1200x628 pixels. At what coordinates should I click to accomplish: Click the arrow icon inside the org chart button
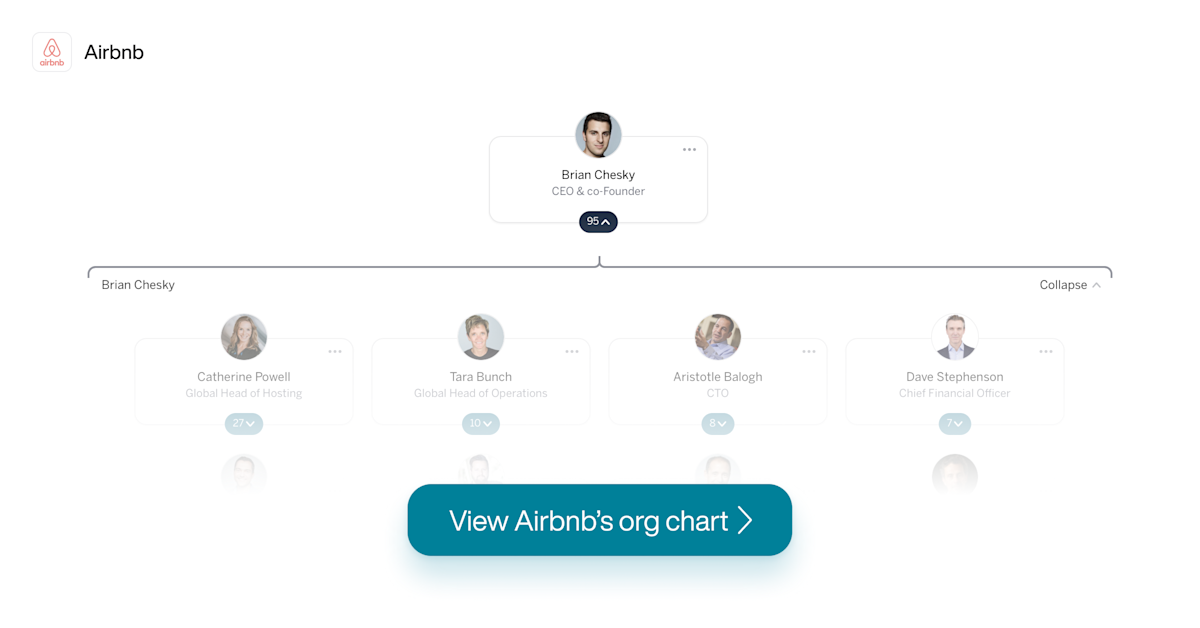(746, 520)
